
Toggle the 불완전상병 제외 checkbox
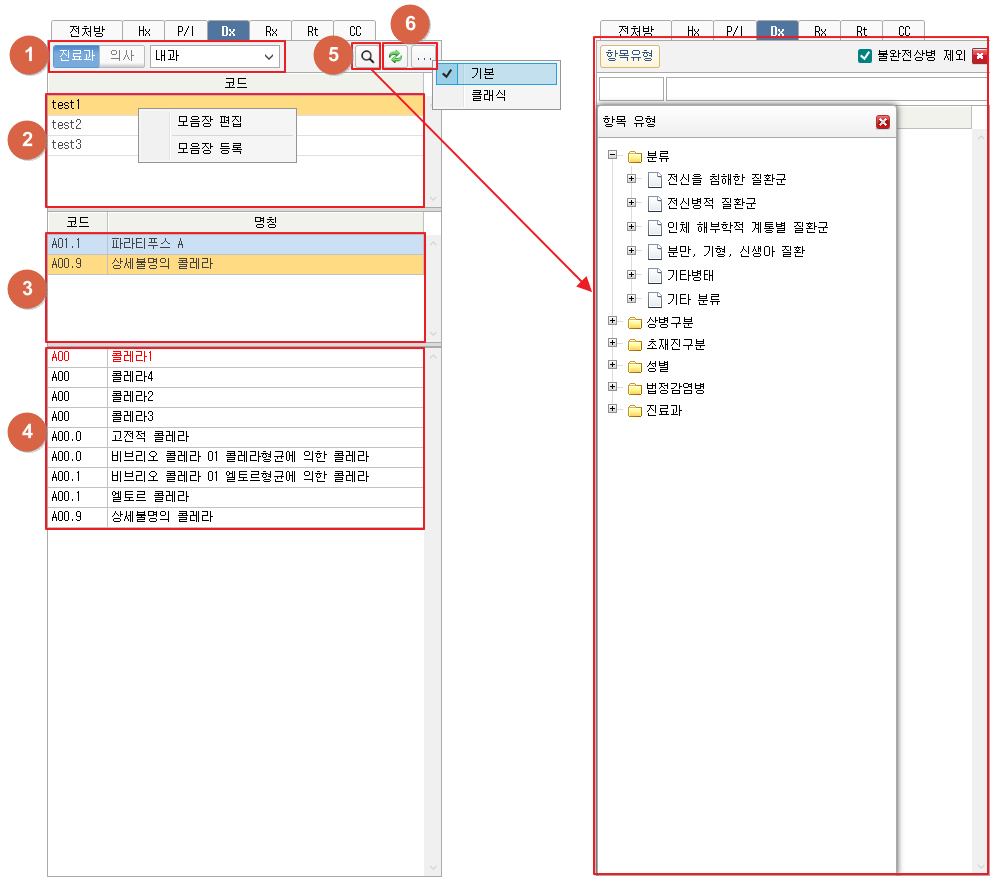click(x=865, y=56)
